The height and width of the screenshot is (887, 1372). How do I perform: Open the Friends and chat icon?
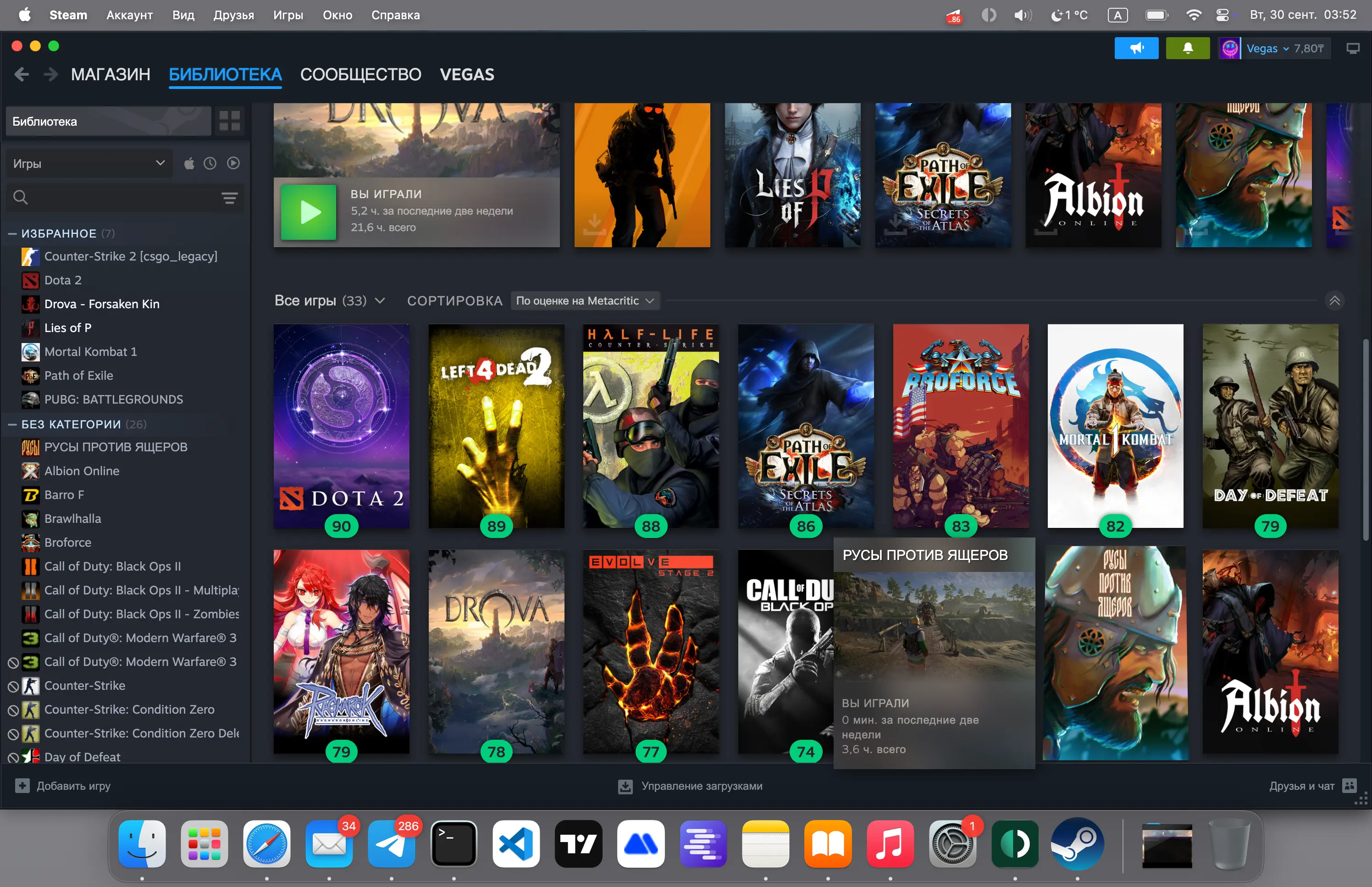pos(1350,786)
